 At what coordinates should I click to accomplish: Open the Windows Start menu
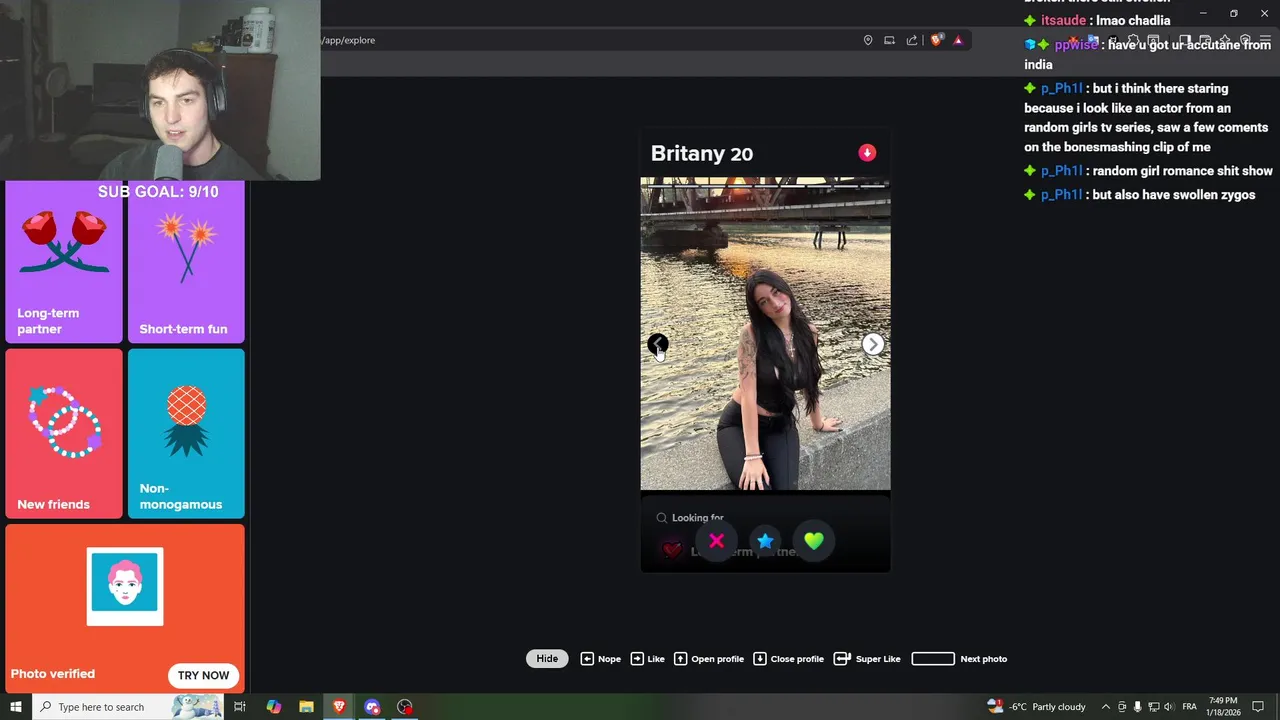pos(16,707)
